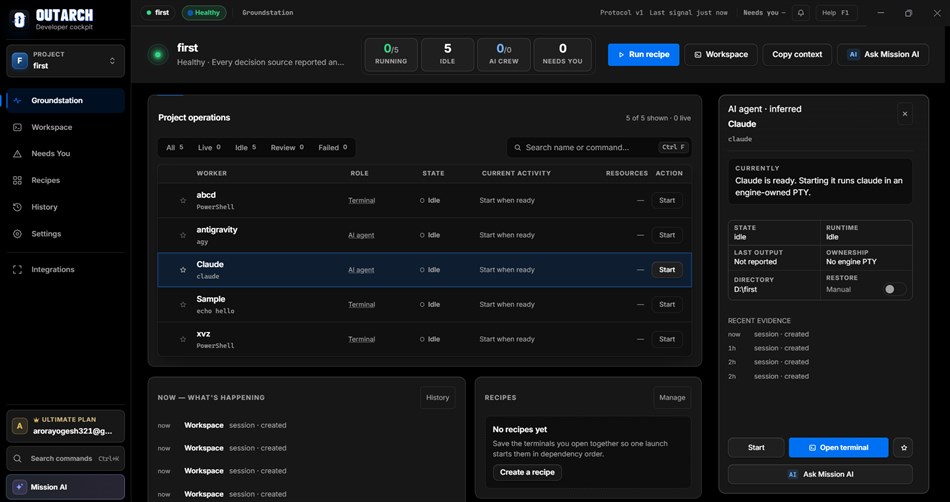Select the Sample worker name

(x=211, y=299)
